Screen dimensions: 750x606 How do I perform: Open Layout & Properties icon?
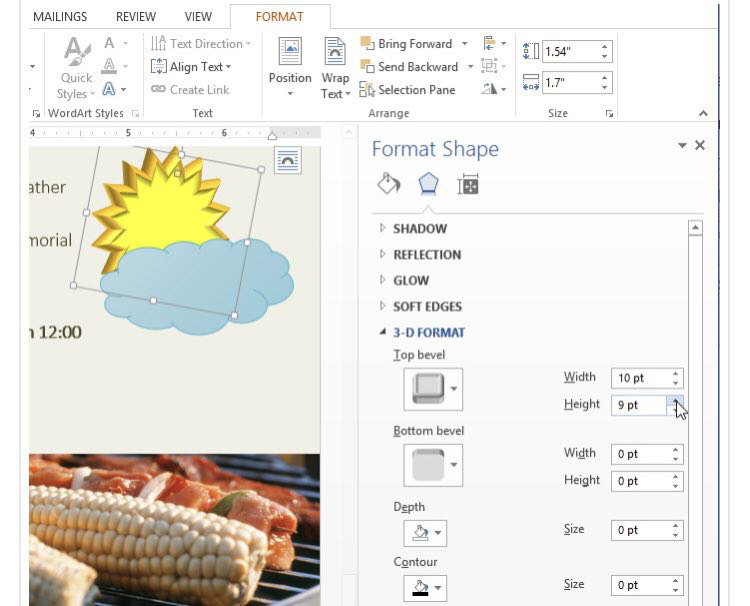[x=467, y=184]
